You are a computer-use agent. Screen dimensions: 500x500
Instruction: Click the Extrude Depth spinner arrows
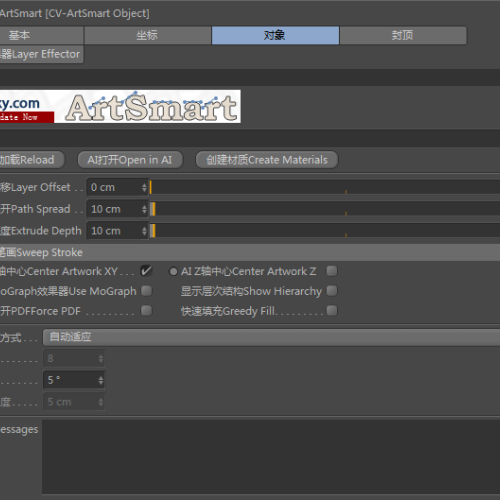point(144,231)
